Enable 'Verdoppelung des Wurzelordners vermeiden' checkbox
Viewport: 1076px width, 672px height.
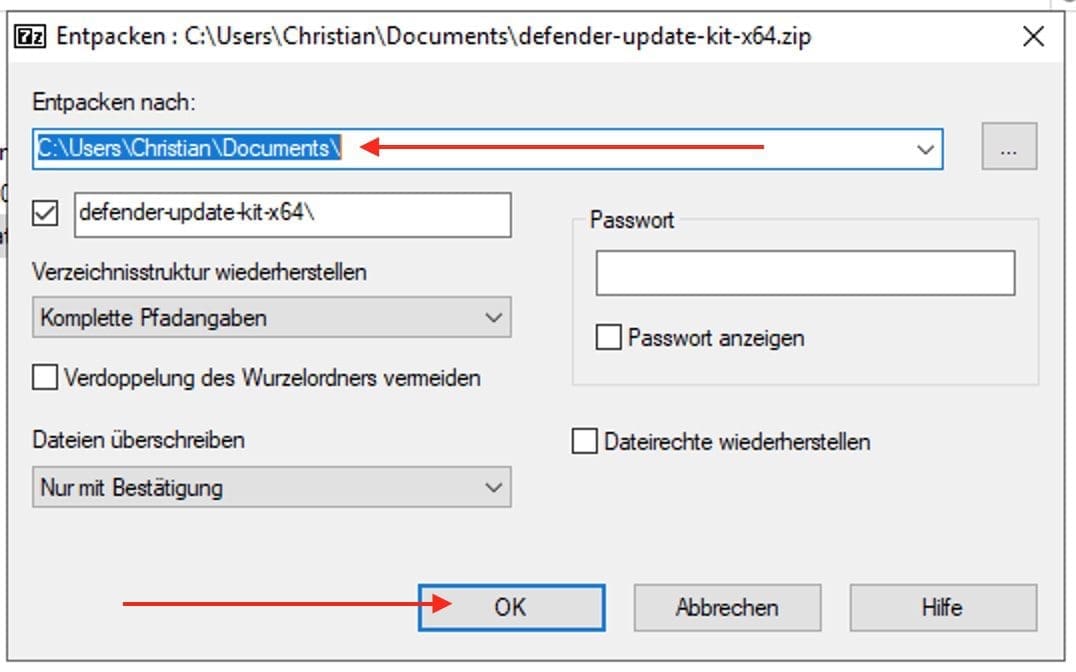(45, 378)
